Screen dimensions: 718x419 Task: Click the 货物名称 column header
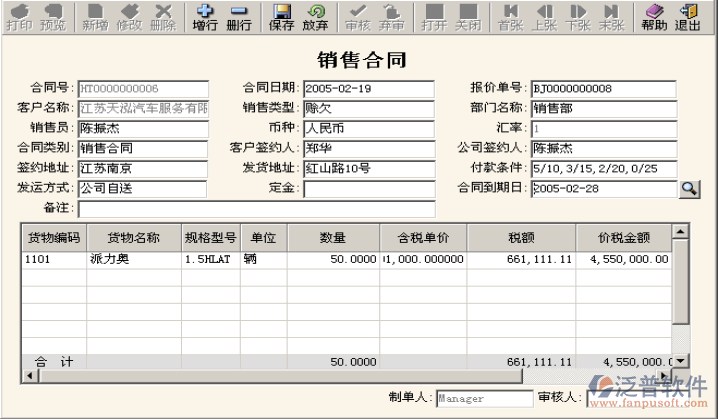[133, 238]
